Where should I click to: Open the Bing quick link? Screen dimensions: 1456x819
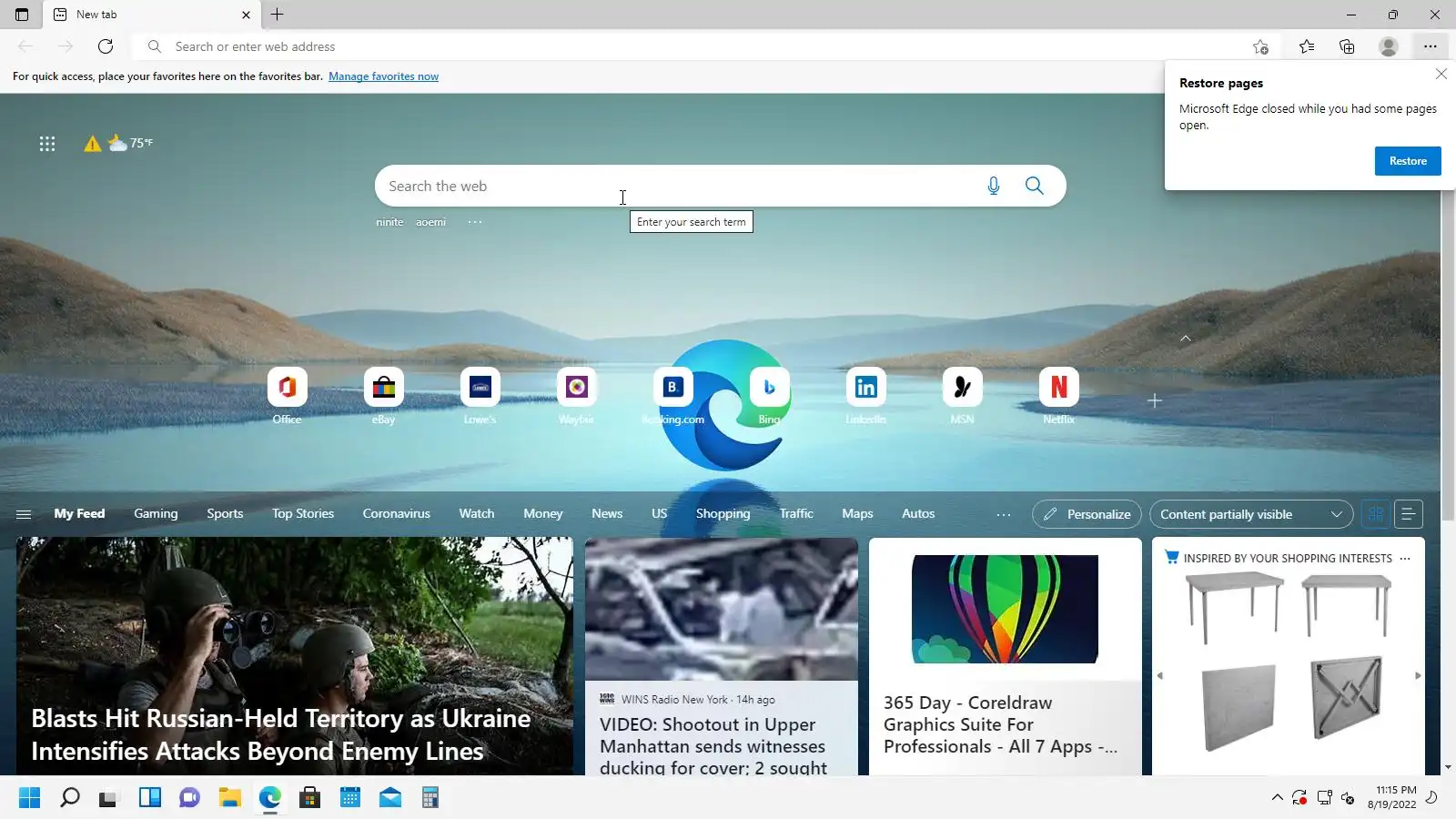(770, 395)
